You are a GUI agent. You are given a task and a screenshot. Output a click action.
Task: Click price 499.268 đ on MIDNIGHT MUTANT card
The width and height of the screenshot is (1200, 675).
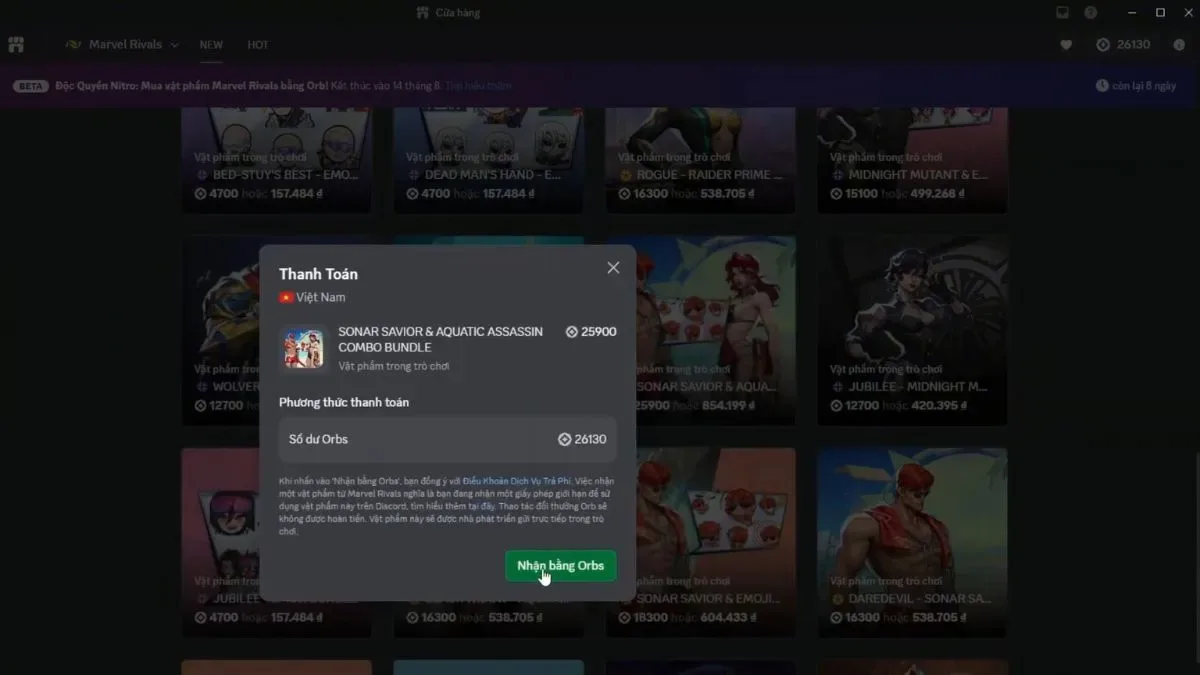[x=937, y=194]
